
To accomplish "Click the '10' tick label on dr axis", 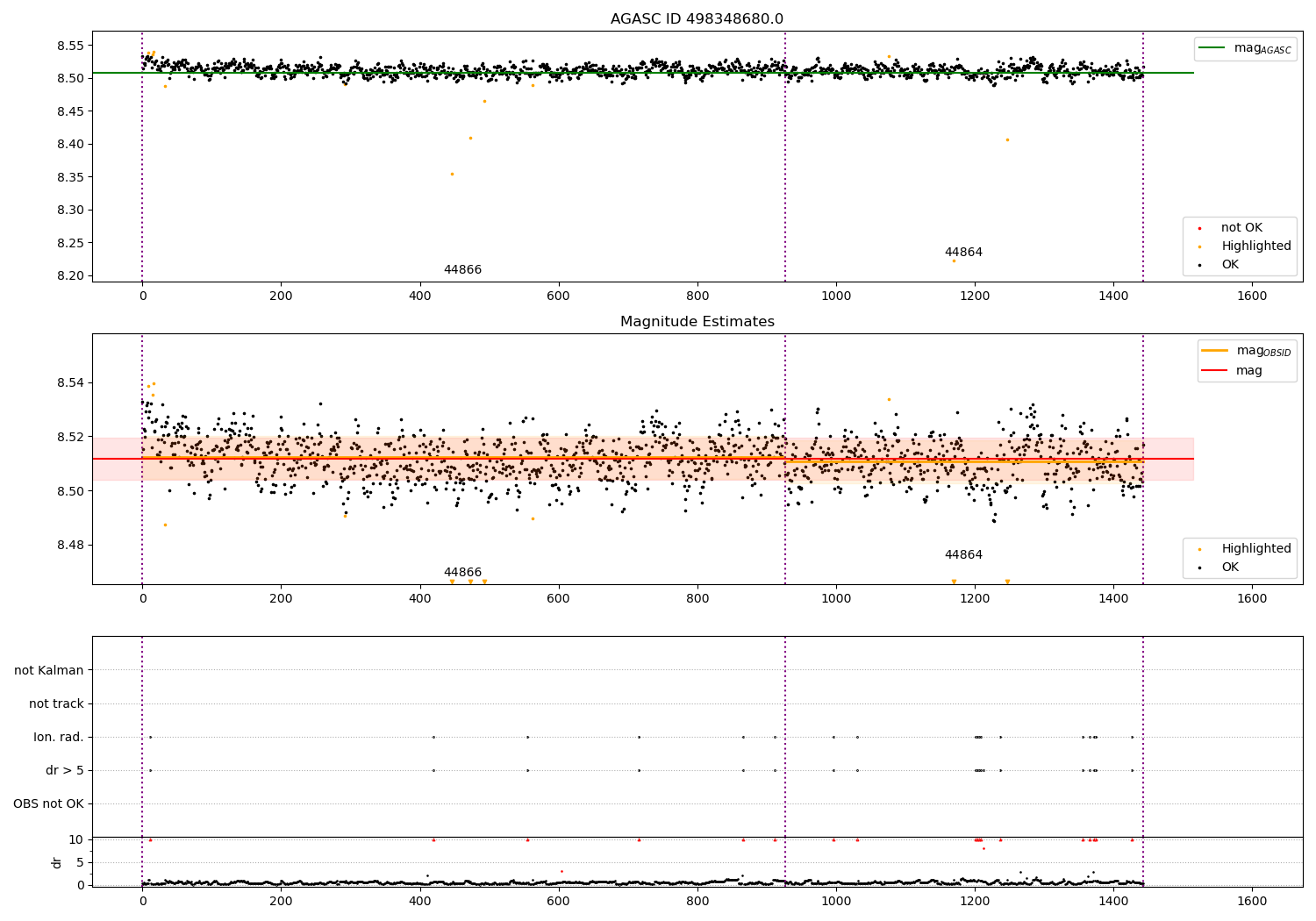I will (x=76, y=840).
